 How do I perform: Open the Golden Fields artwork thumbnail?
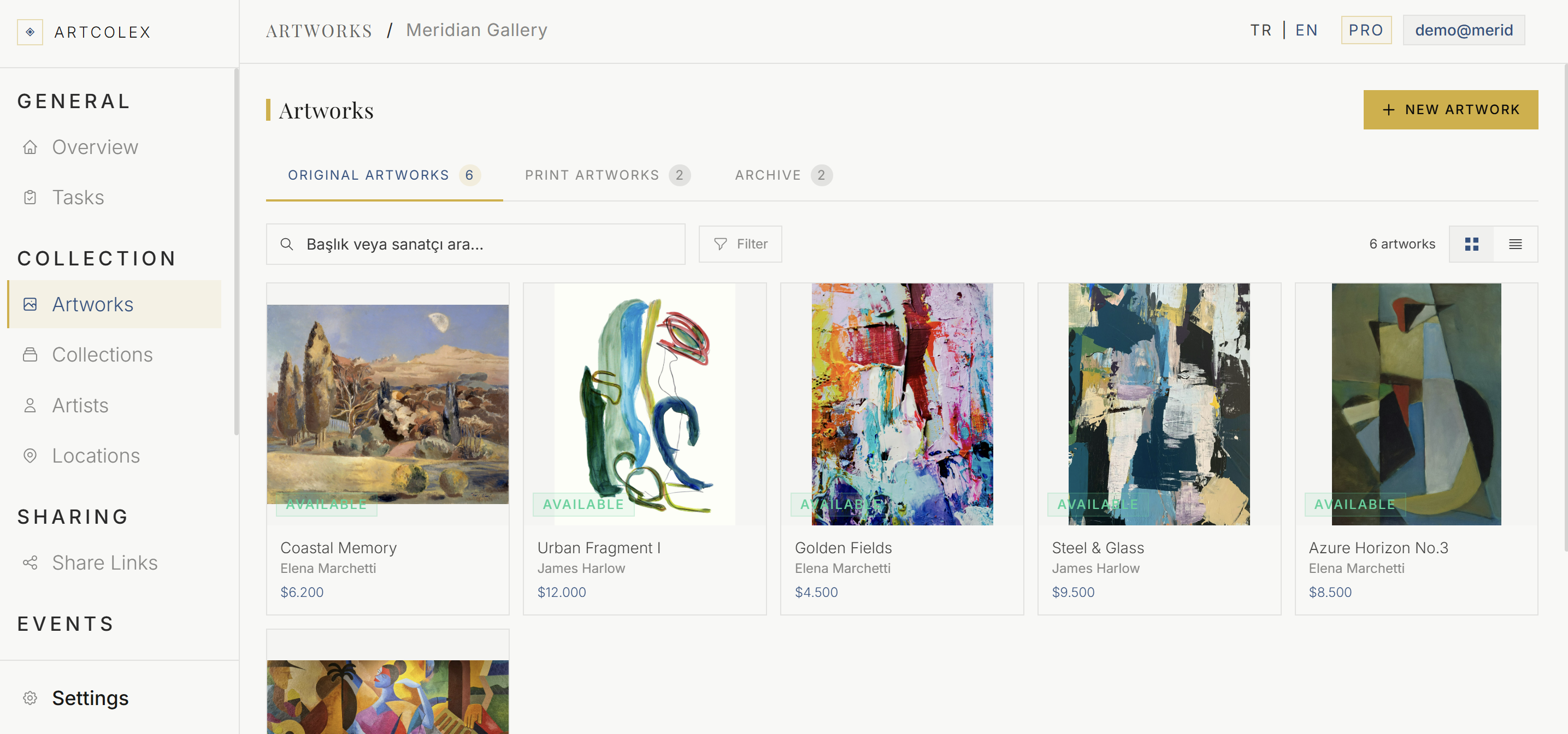pos(902,404)
